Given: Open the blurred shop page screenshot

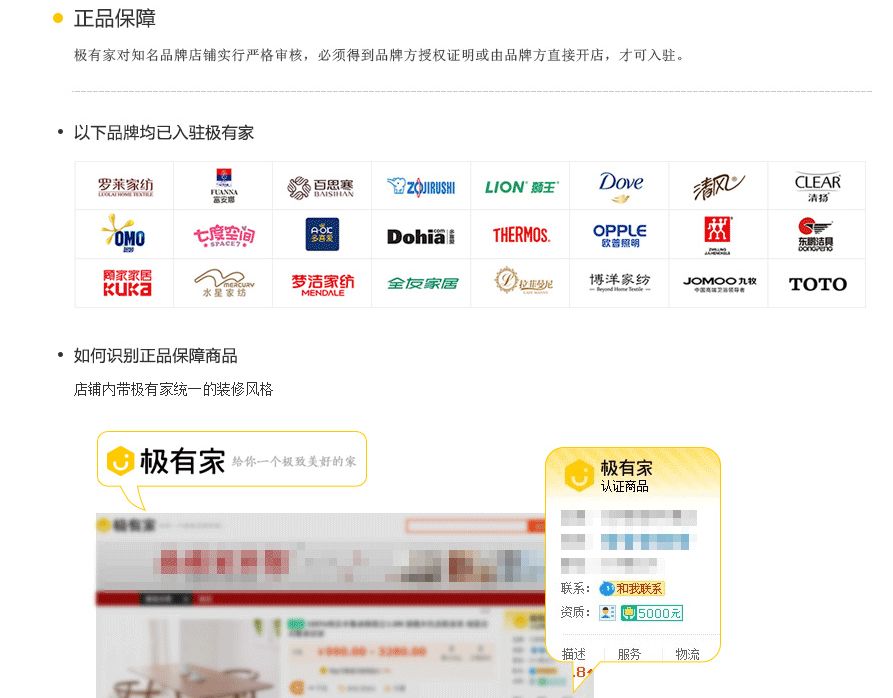Looking at the screenshot, I should (322, 605).
